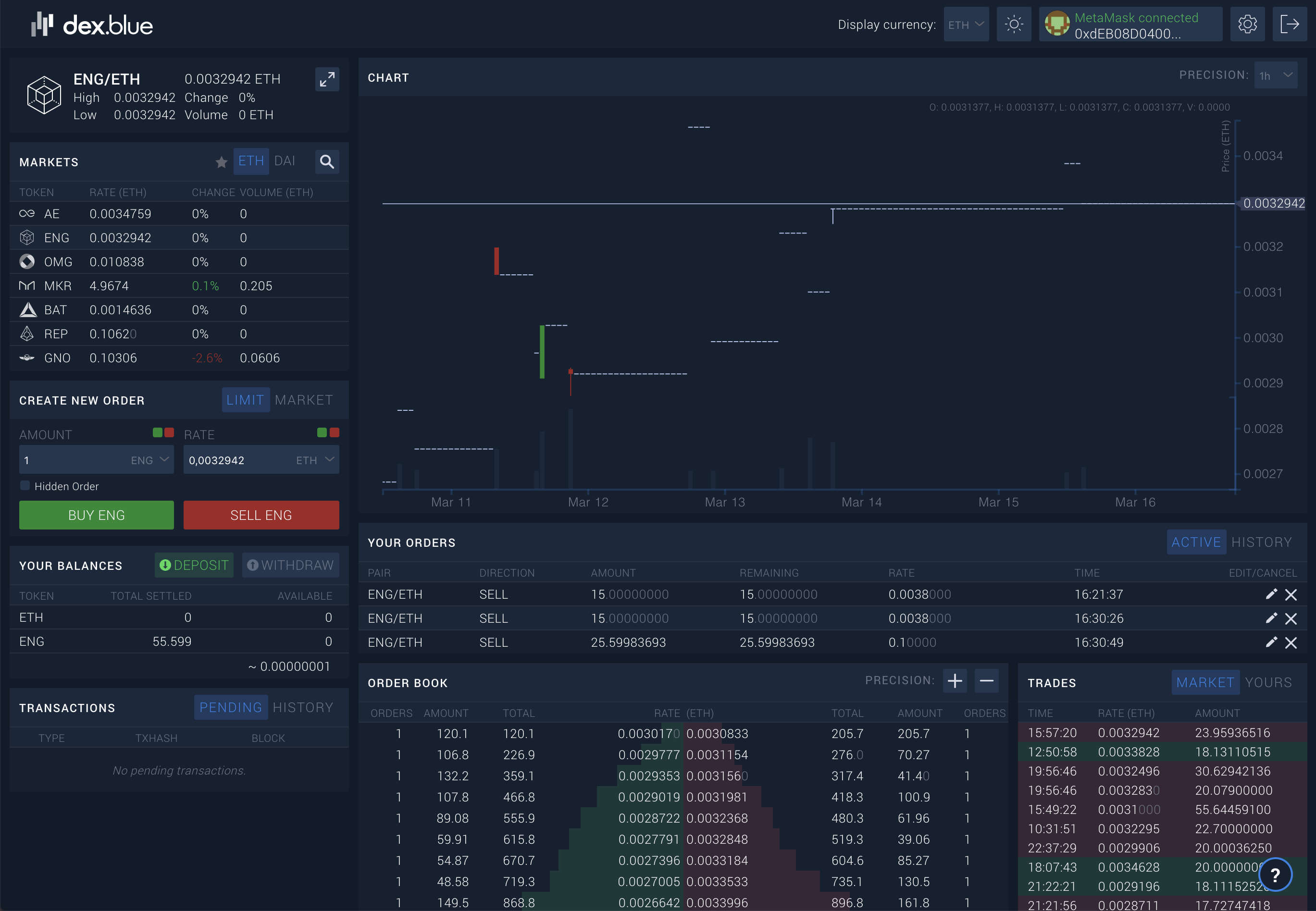Open the chart precision 1h dropdown
The image size is (1316, 911).
coord(1276,75)
